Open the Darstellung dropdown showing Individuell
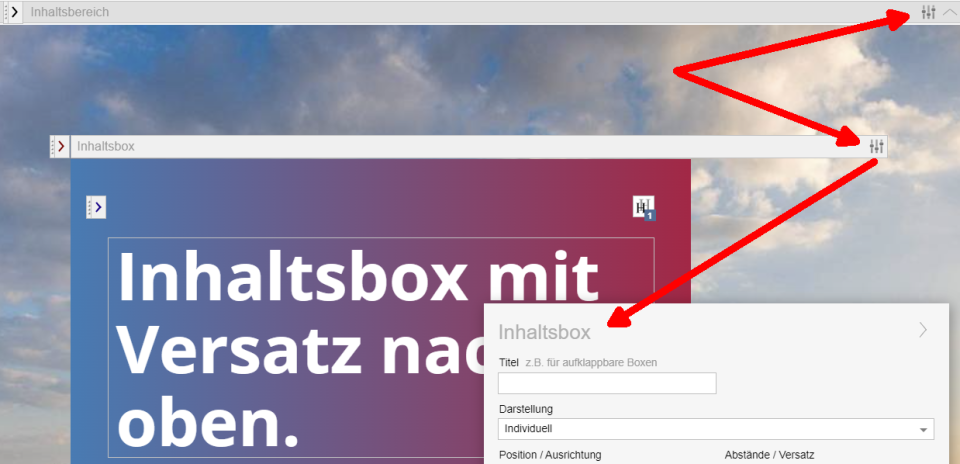The image size is (960, 464). coord(716,429)
